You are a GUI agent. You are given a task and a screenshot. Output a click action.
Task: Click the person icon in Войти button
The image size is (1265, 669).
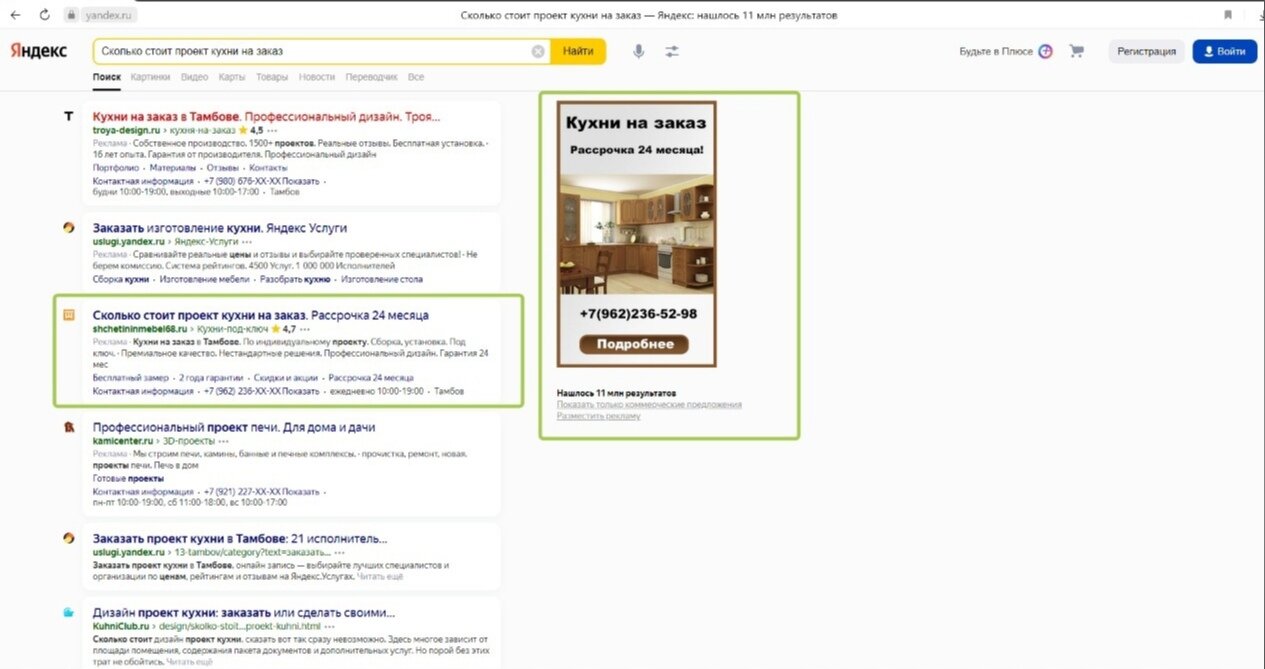[1208, 51]
